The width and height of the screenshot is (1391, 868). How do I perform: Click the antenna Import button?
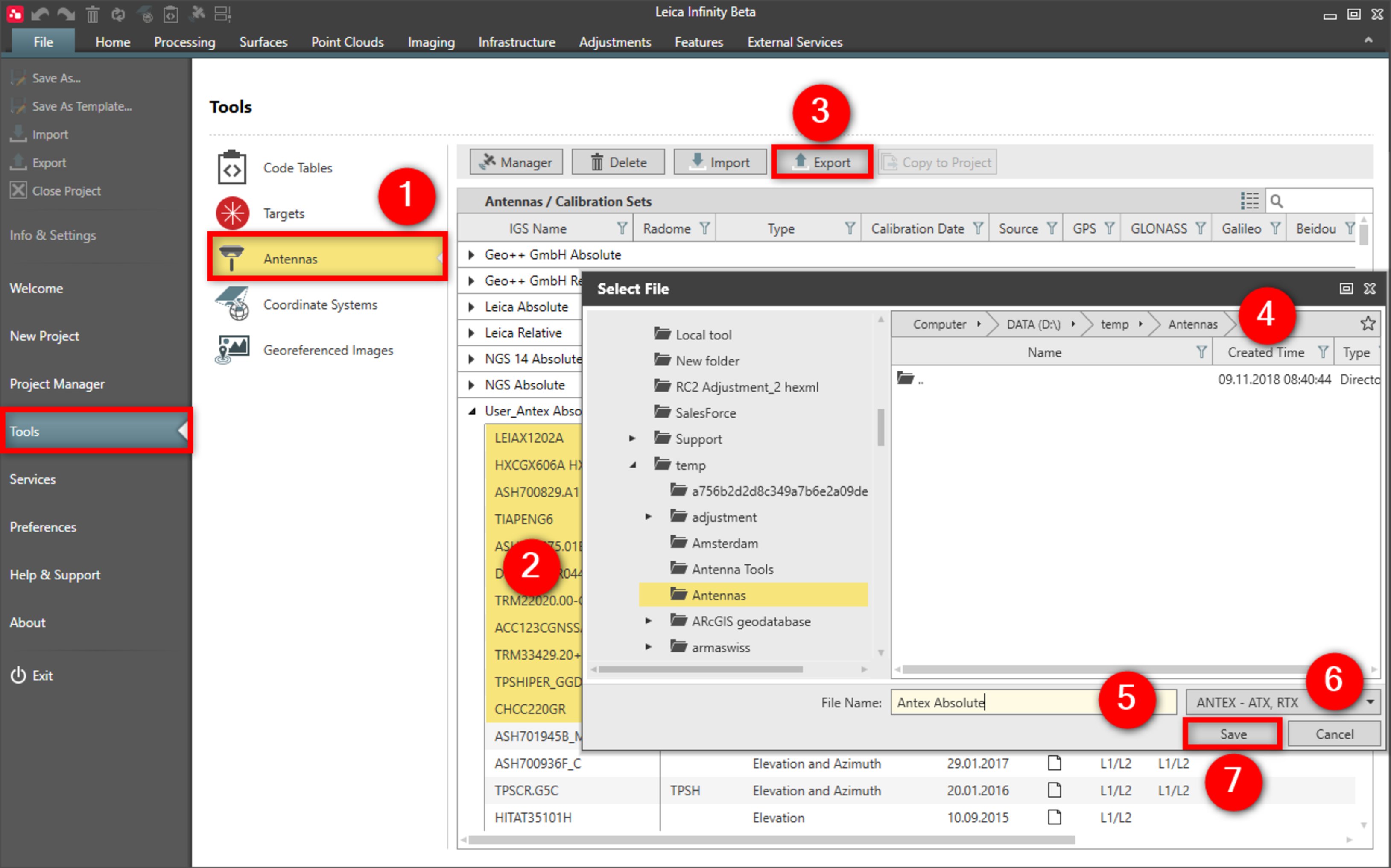pyautogui.click(x=720, y=162)
